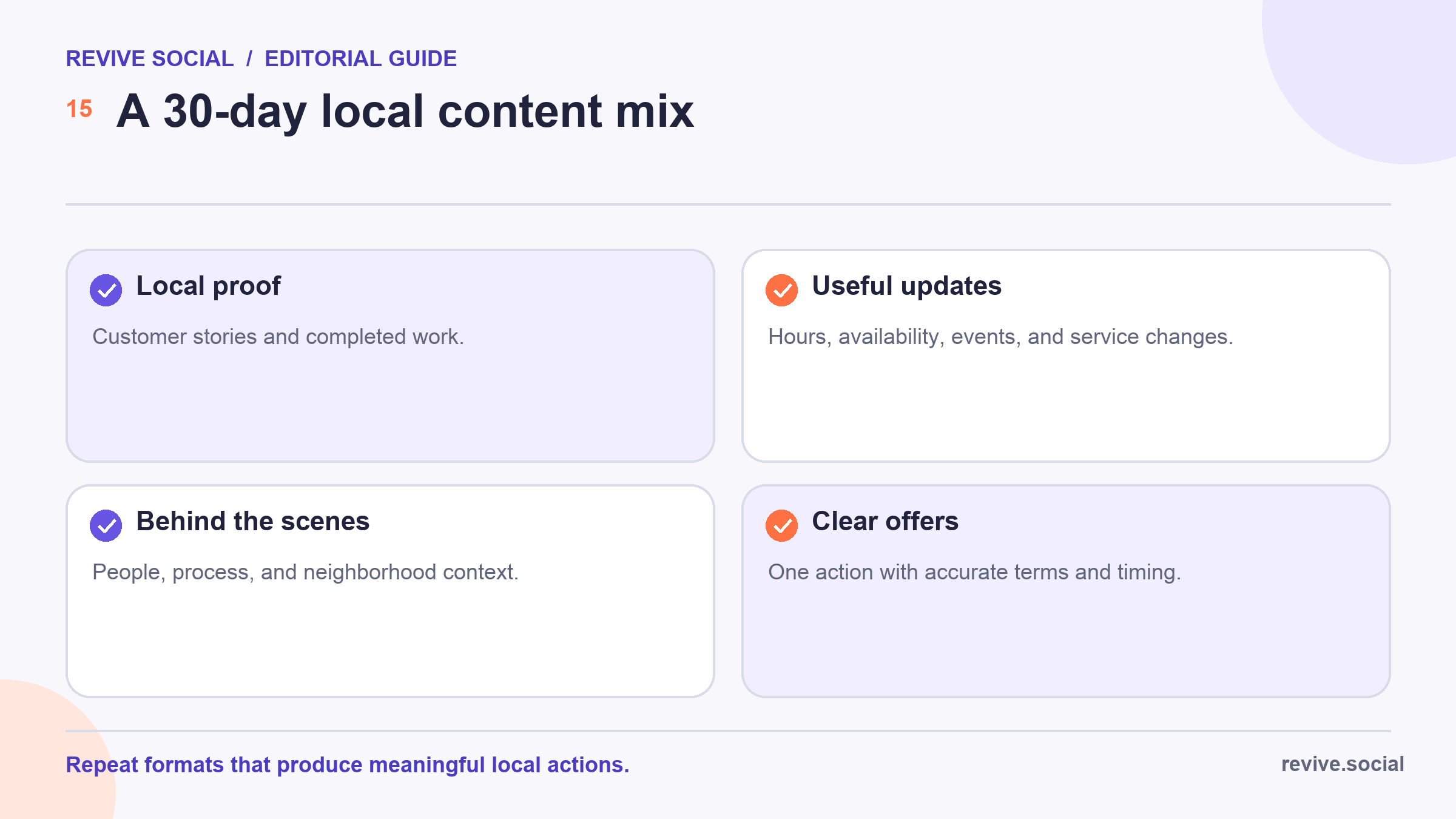Click the 'Clear offers' card heading
The image size is (1456, 819).
tap(885, 521)
